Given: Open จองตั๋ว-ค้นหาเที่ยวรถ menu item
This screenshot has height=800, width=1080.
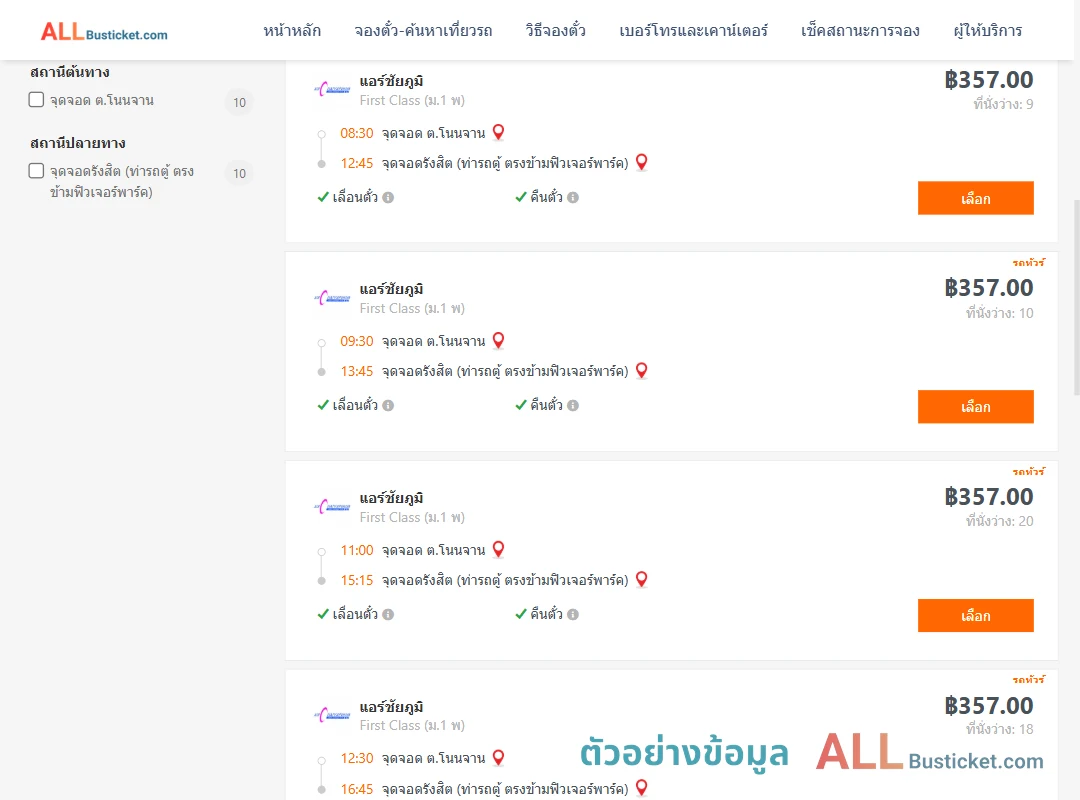Looking at the screenshot, I should (x=423, y=31).
